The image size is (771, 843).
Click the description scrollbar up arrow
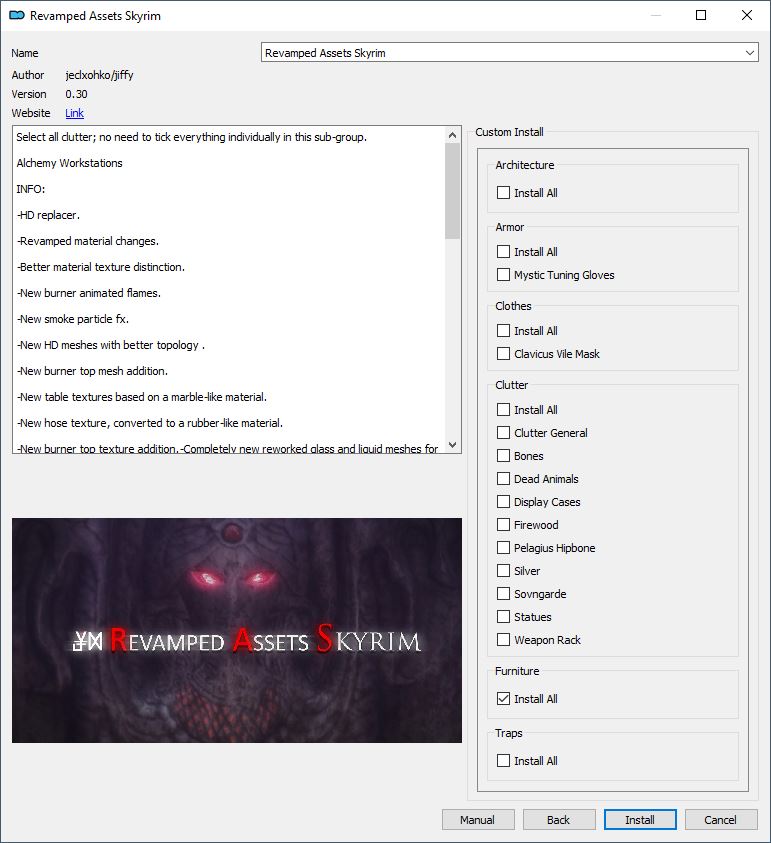(x=453, y=135)
